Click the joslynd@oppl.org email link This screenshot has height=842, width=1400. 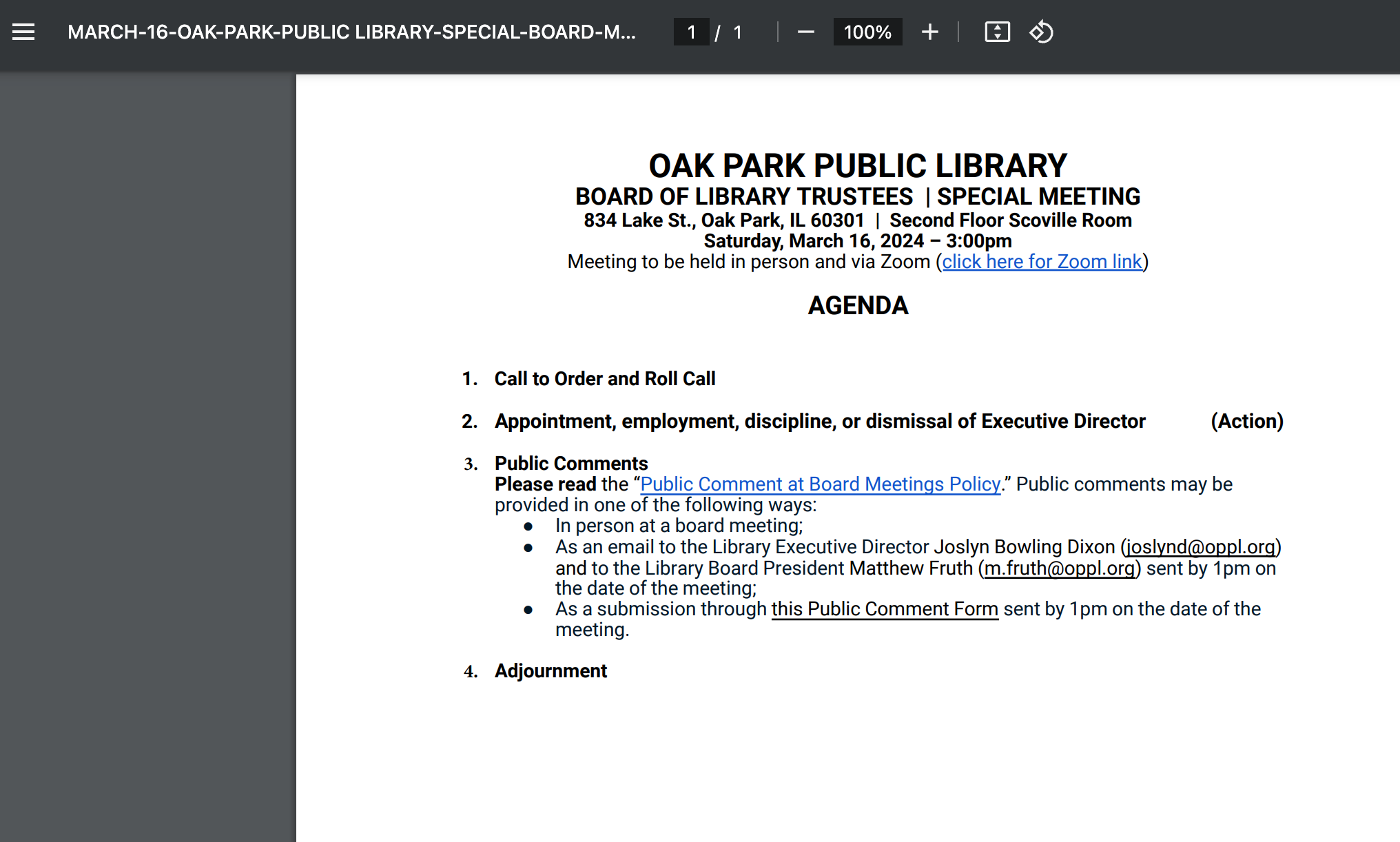click(1200, 547)
